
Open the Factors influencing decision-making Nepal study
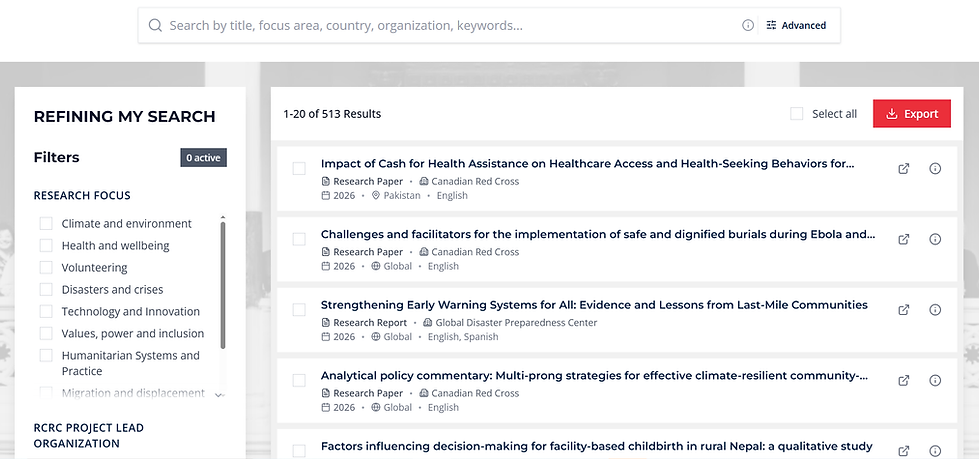click(596, 447)
